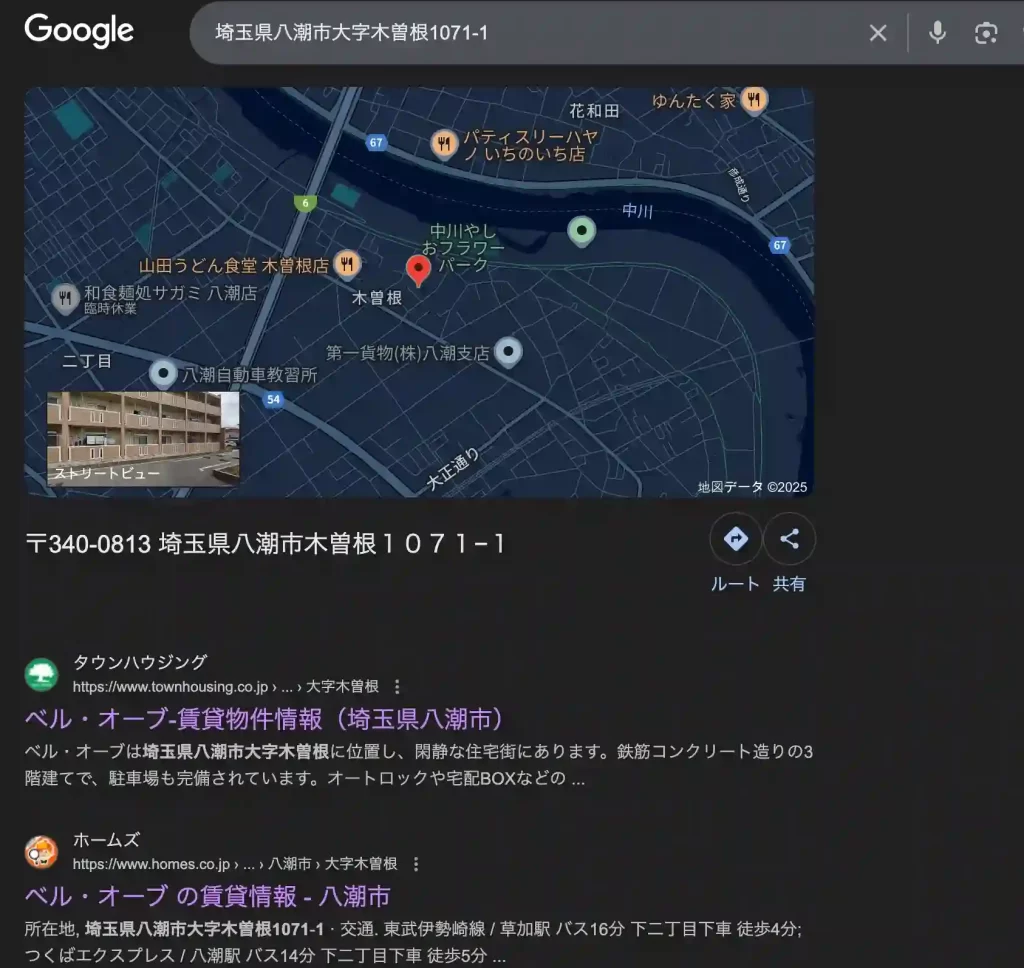Tap the voice search microphone icon

pyautogui.click(x=937, y=32)
